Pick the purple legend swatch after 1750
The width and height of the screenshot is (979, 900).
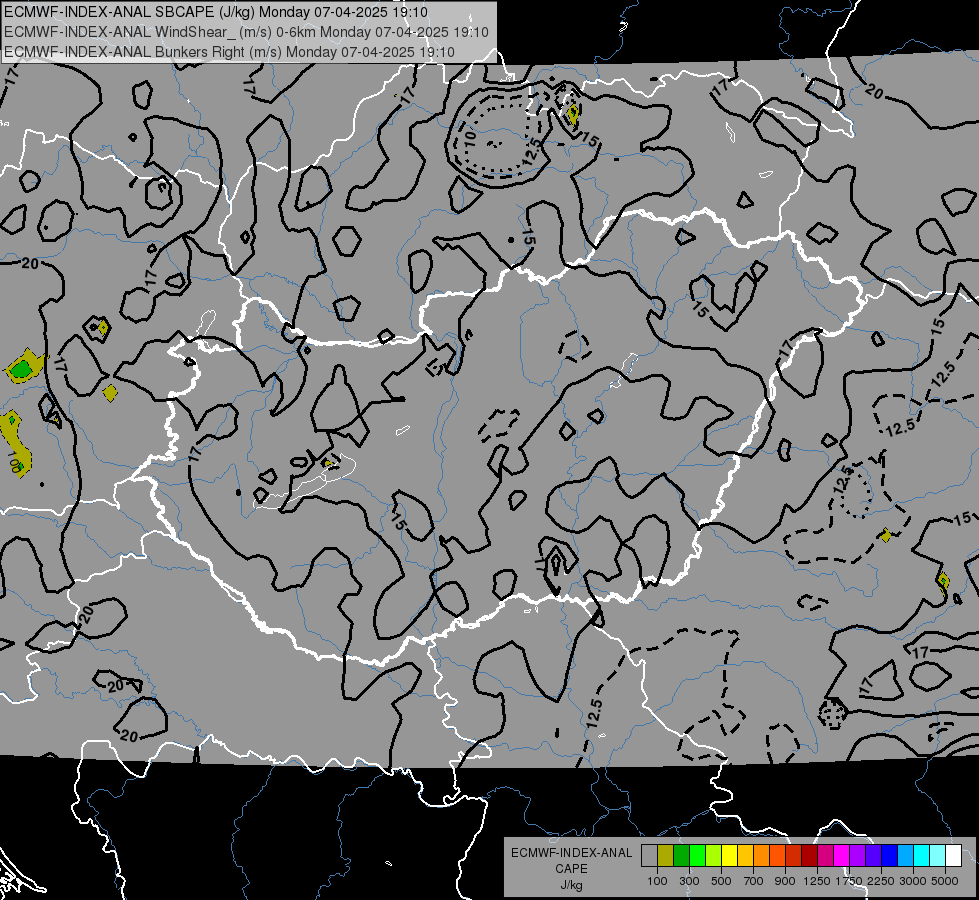[x=857, y=856]
